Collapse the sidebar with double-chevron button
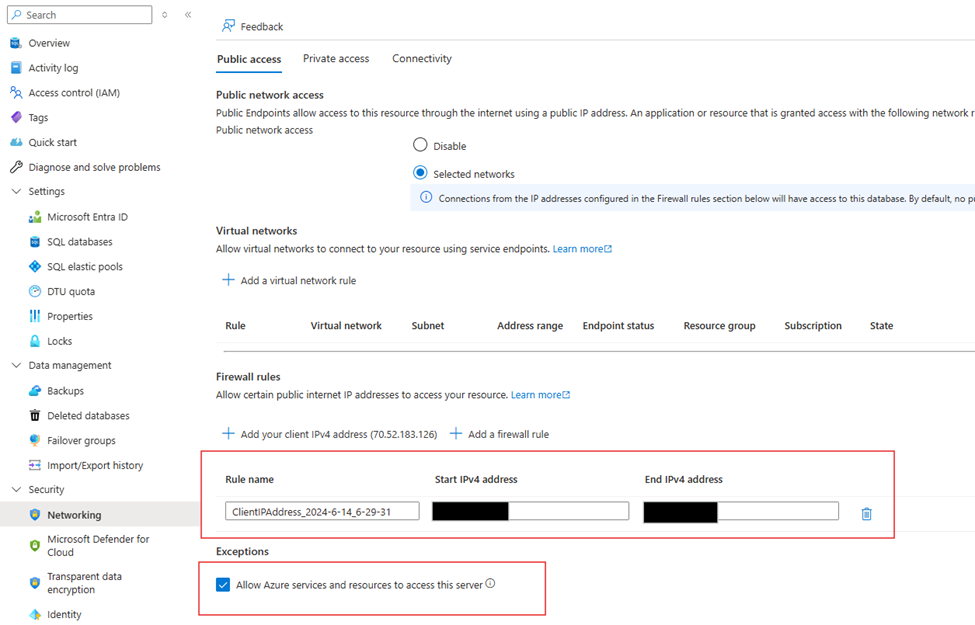The image size is (975, 625). coord(188,15)
